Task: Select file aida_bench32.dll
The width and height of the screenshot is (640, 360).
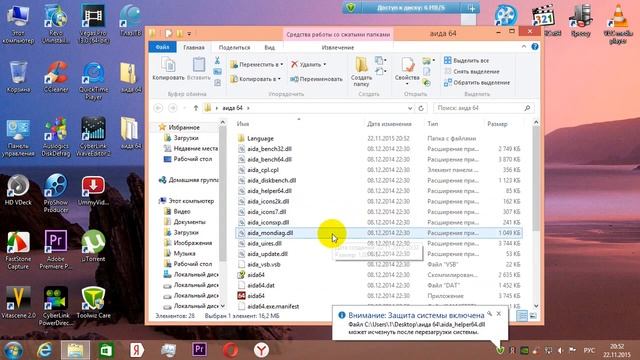Action: [x=269, y=149]
